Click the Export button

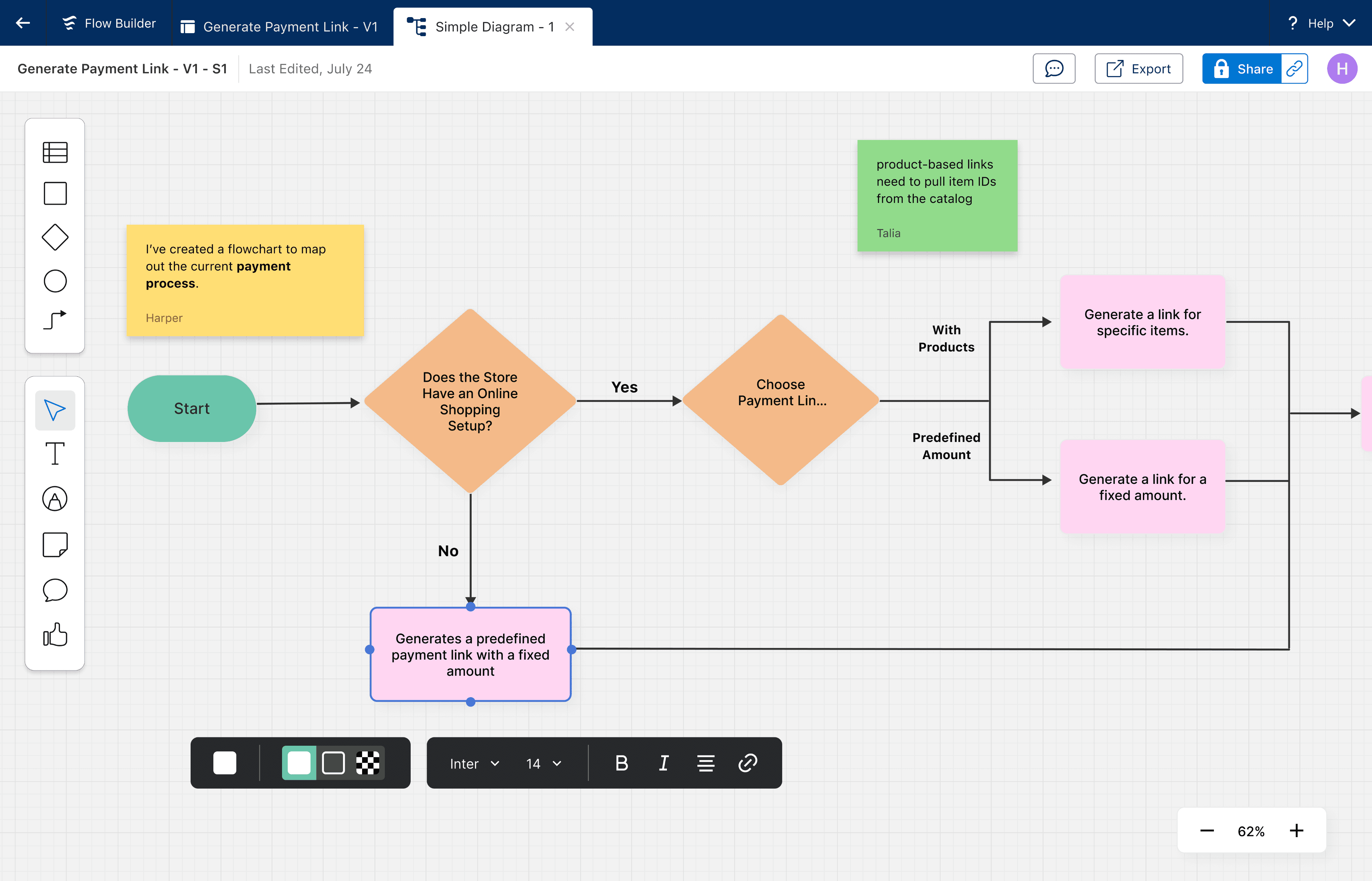click(1139, 69)
